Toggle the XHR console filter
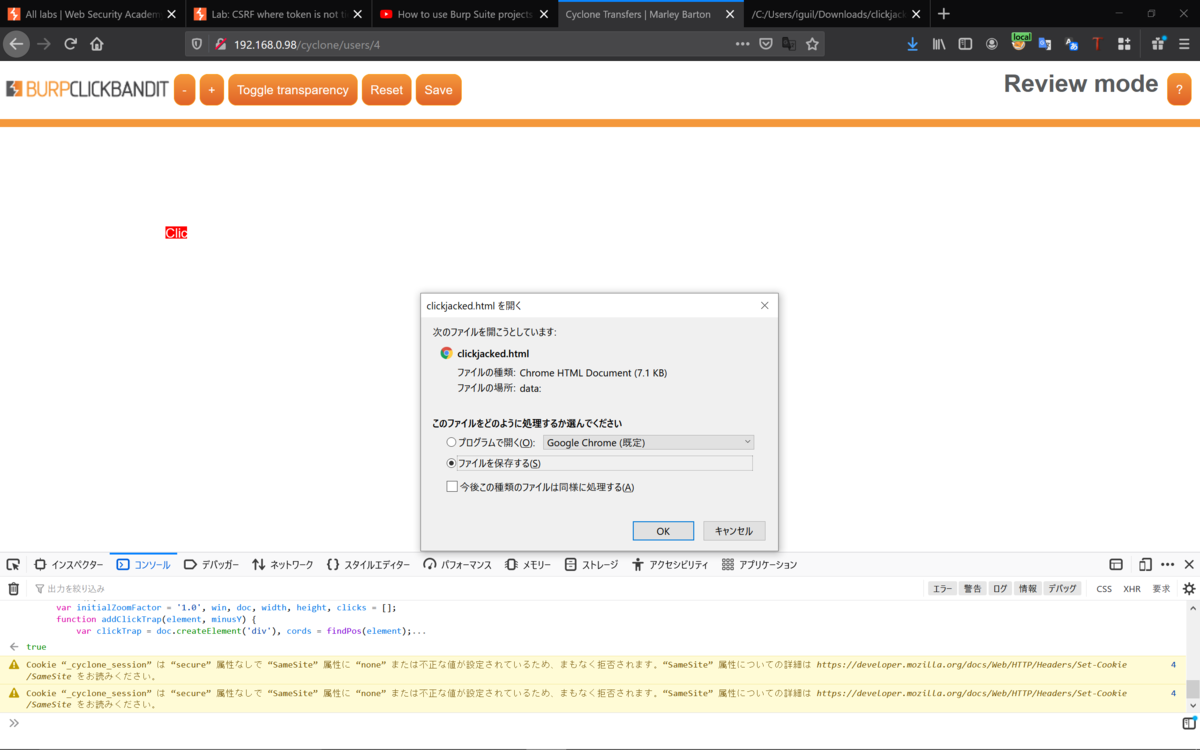Viewport: 1200px width, 750px height. pos(1132,589)
